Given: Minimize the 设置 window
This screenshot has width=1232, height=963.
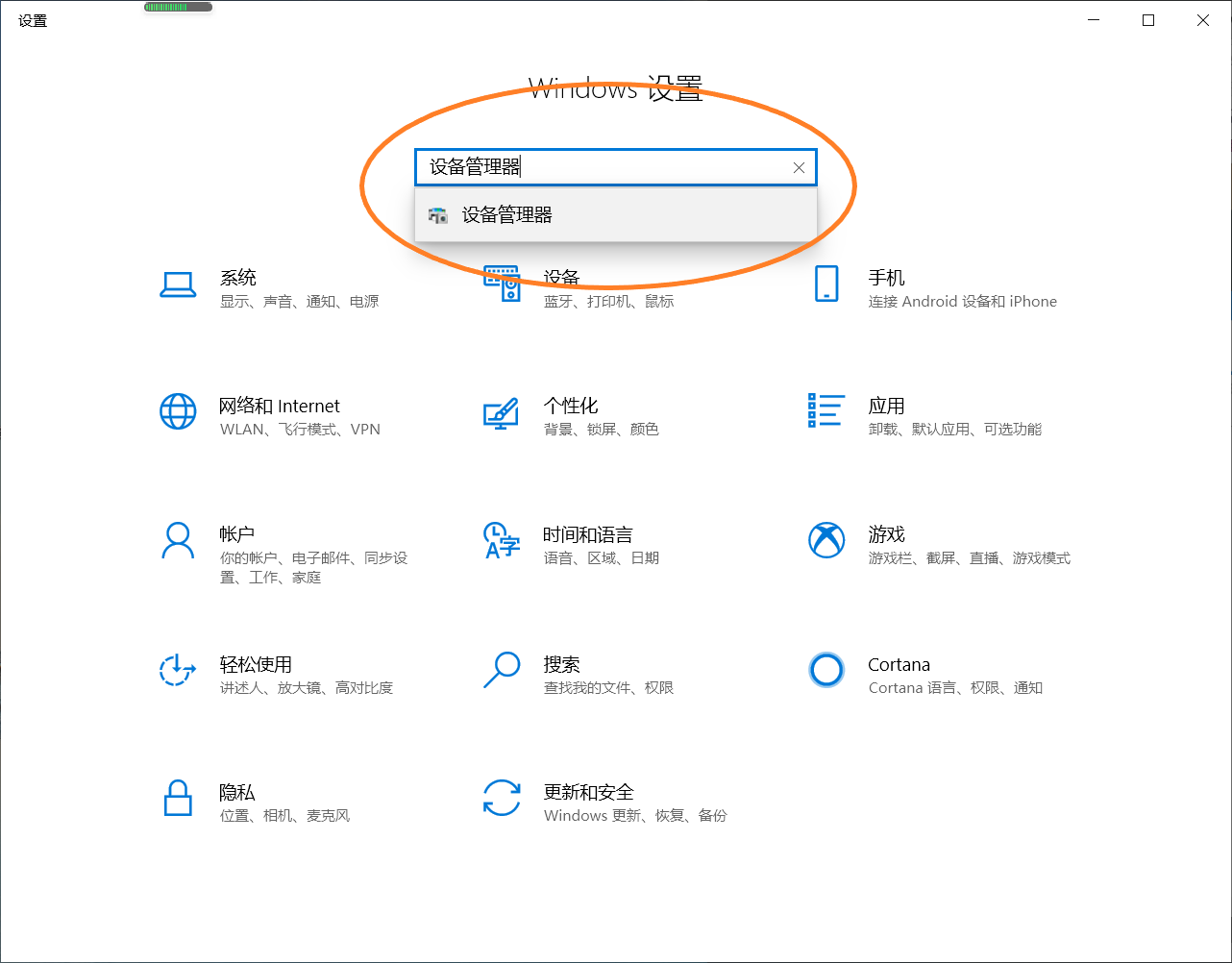Looking at the screenshot, I should click(1094, 20).
